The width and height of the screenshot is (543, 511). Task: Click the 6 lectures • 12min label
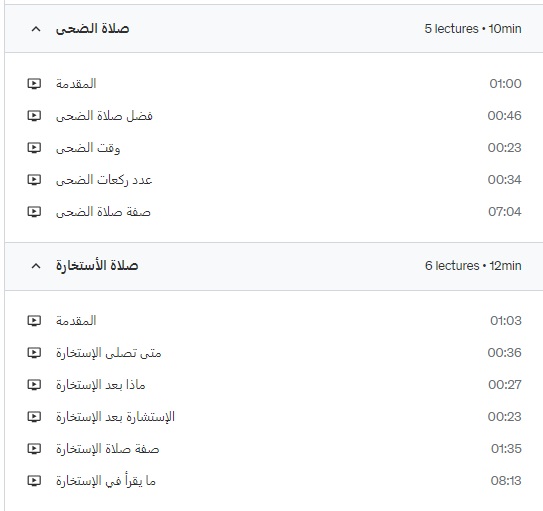[473, 266]
